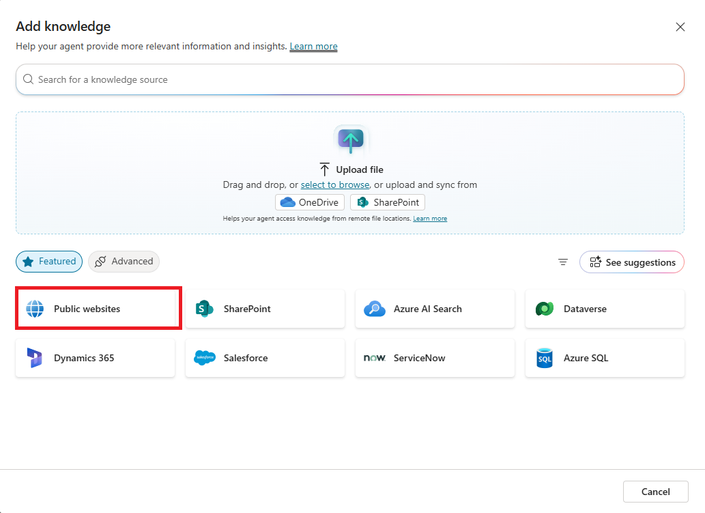Open Learn more link under dialog title

click(x=313, y=46)
